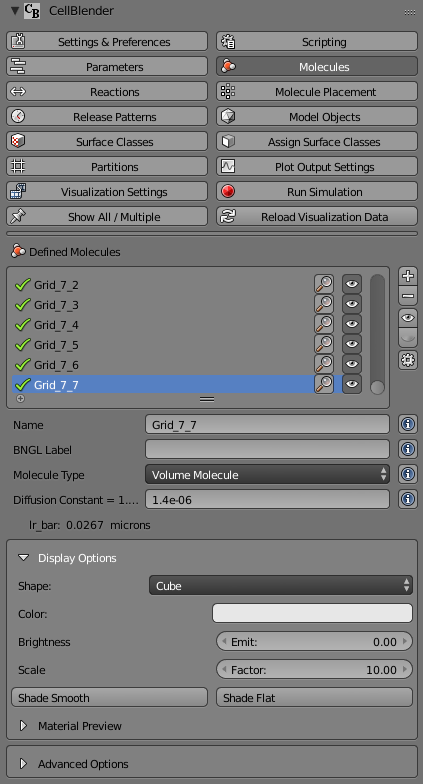Click info icon next to Diffusion Constant
423x784 pixels.
(408, 500)
